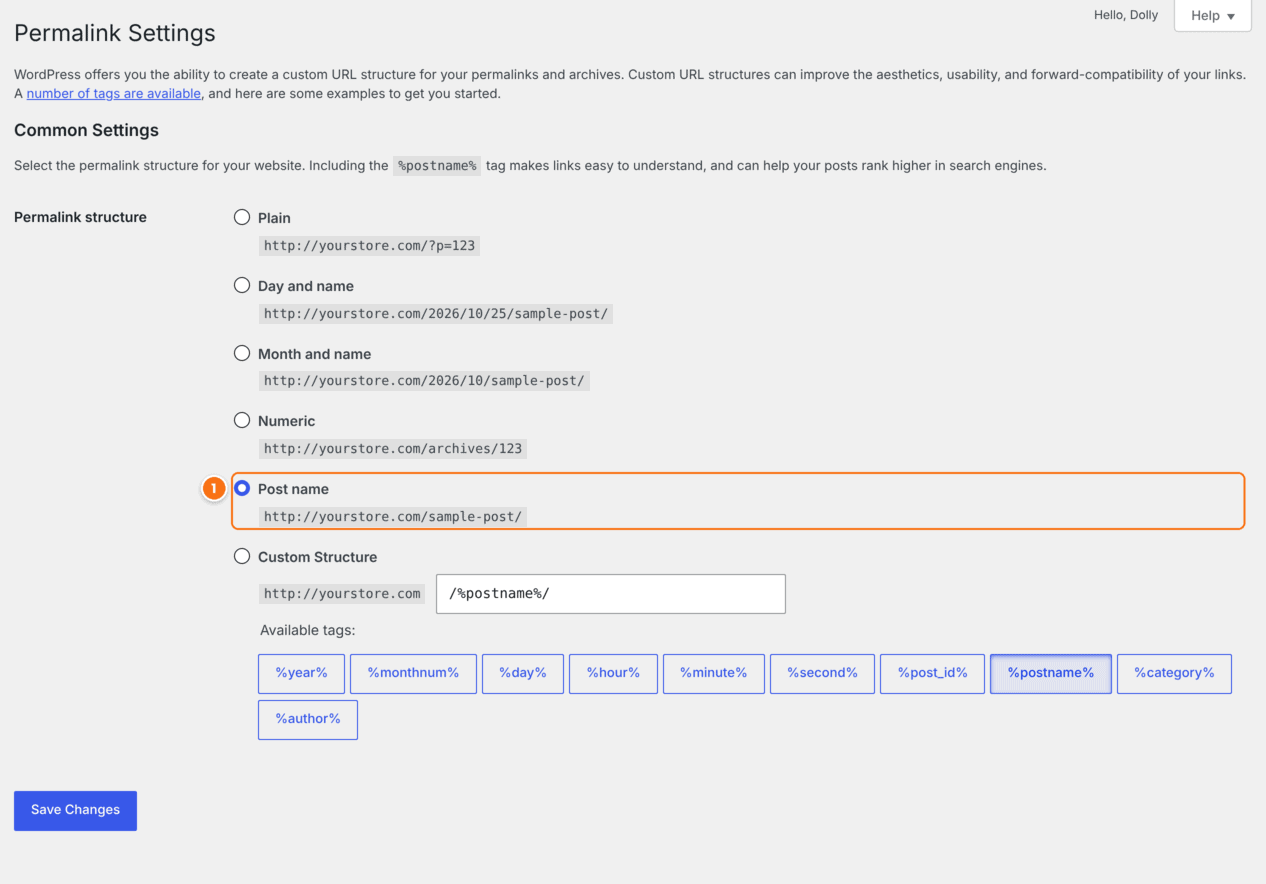Click the /2026/10/25/sample-post/ example URL
This screenshot has width=1266, height=884.
(436, 313)
